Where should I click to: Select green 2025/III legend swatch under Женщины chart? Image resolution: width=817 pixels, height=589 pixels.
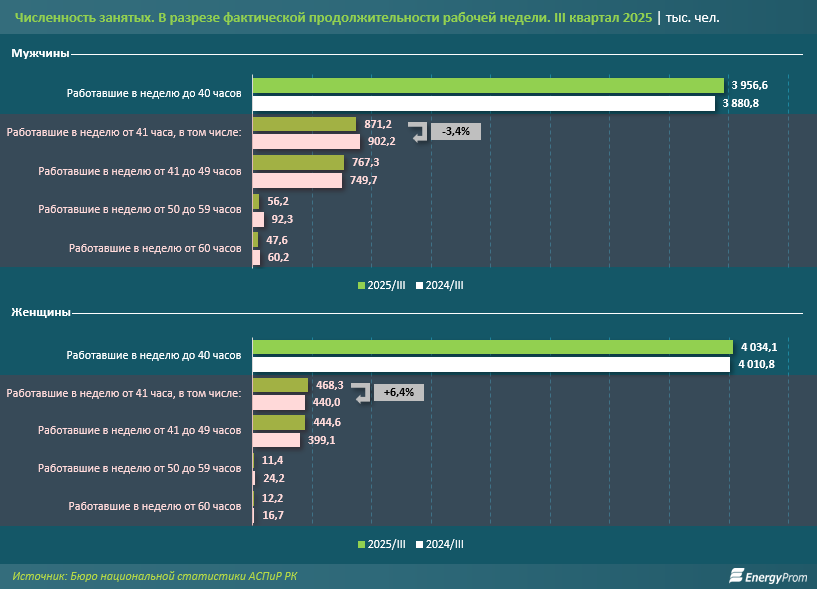(x=361, y=544)
